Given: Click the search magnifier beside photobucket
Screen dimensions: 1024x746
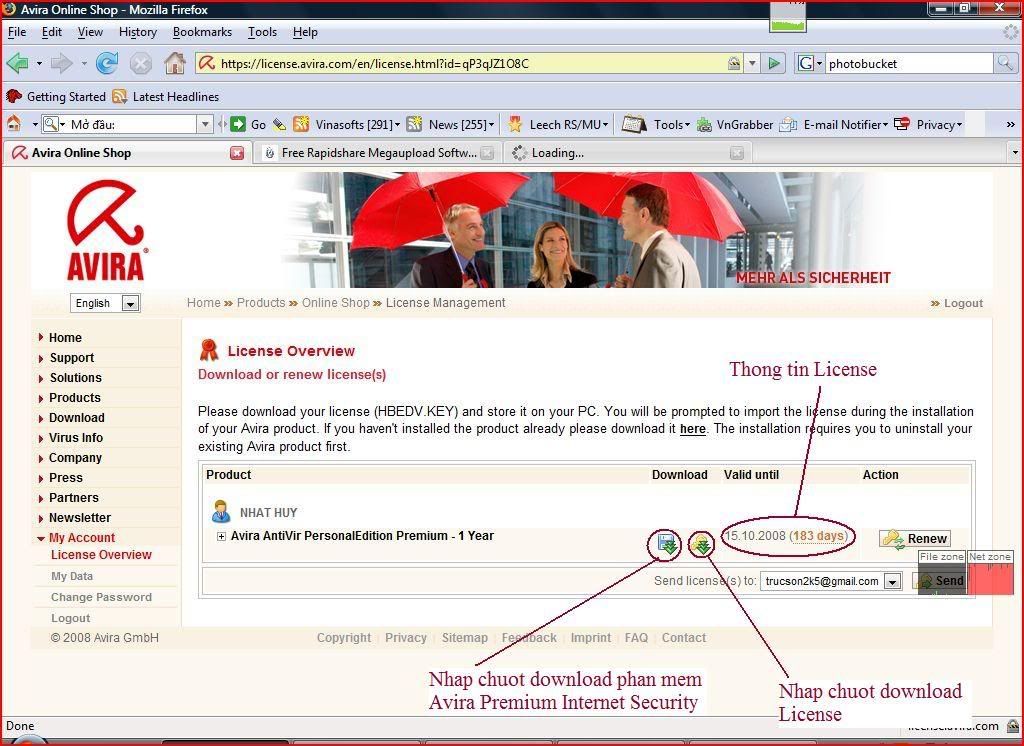Looking at the screenshot, I should (x=1005, y=63).
